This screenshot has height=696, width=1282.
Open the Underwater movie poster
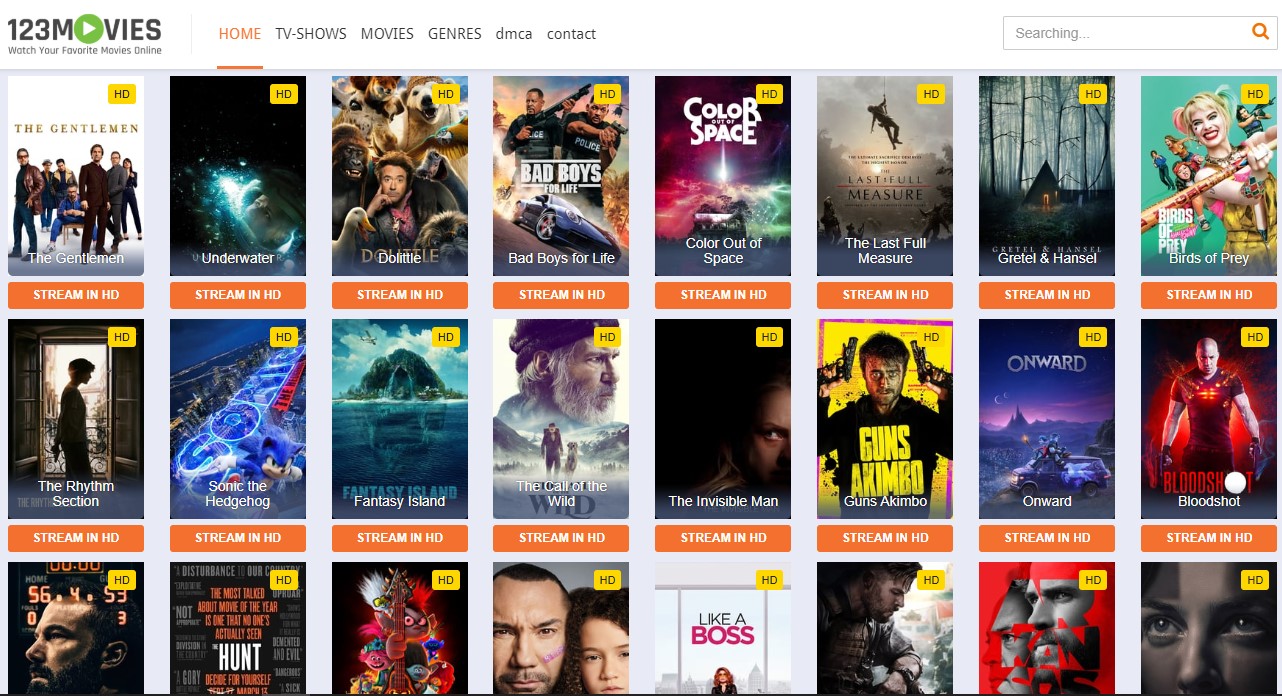238,176
